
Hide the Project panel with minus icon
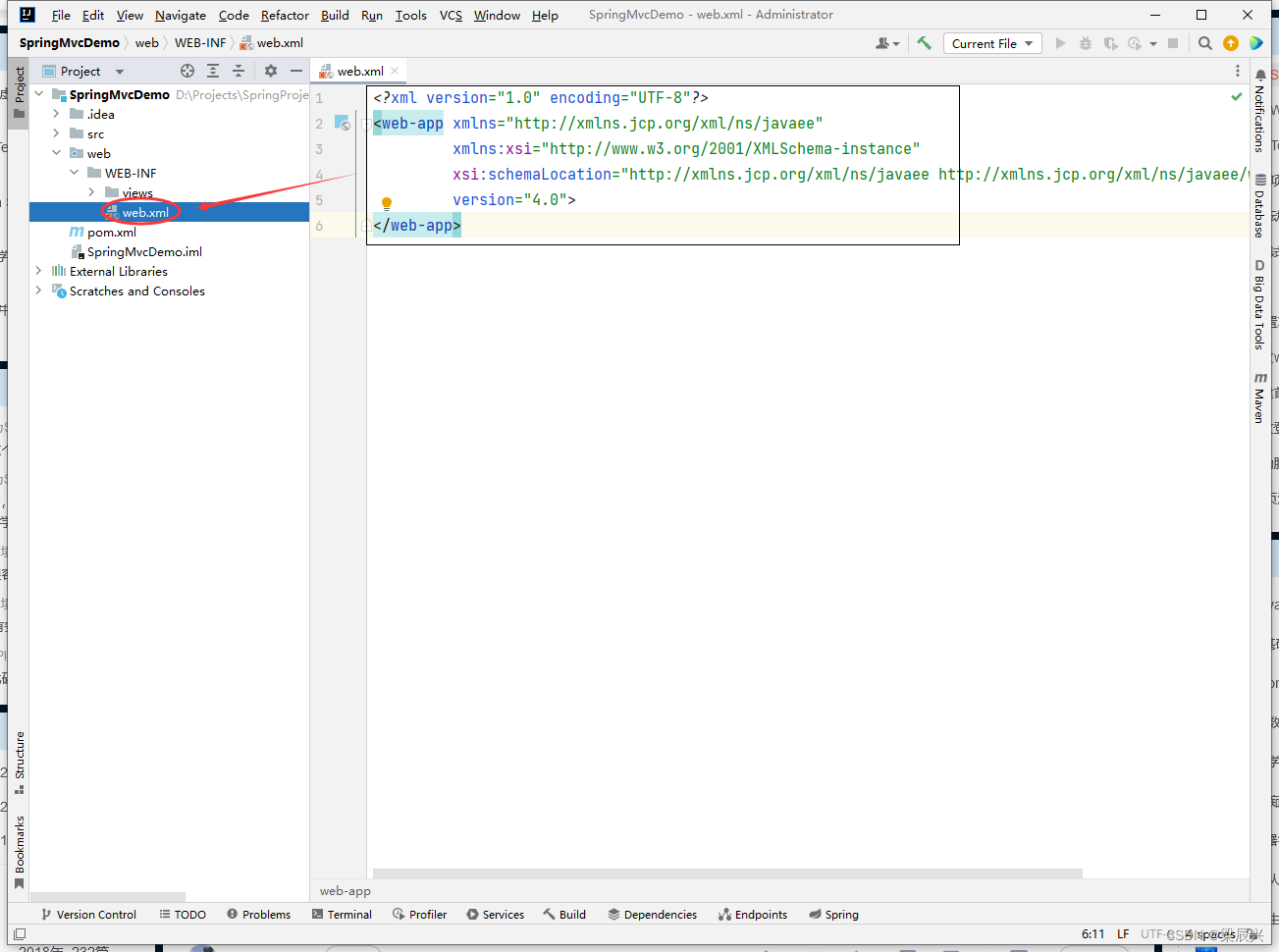tap(296, 71)
